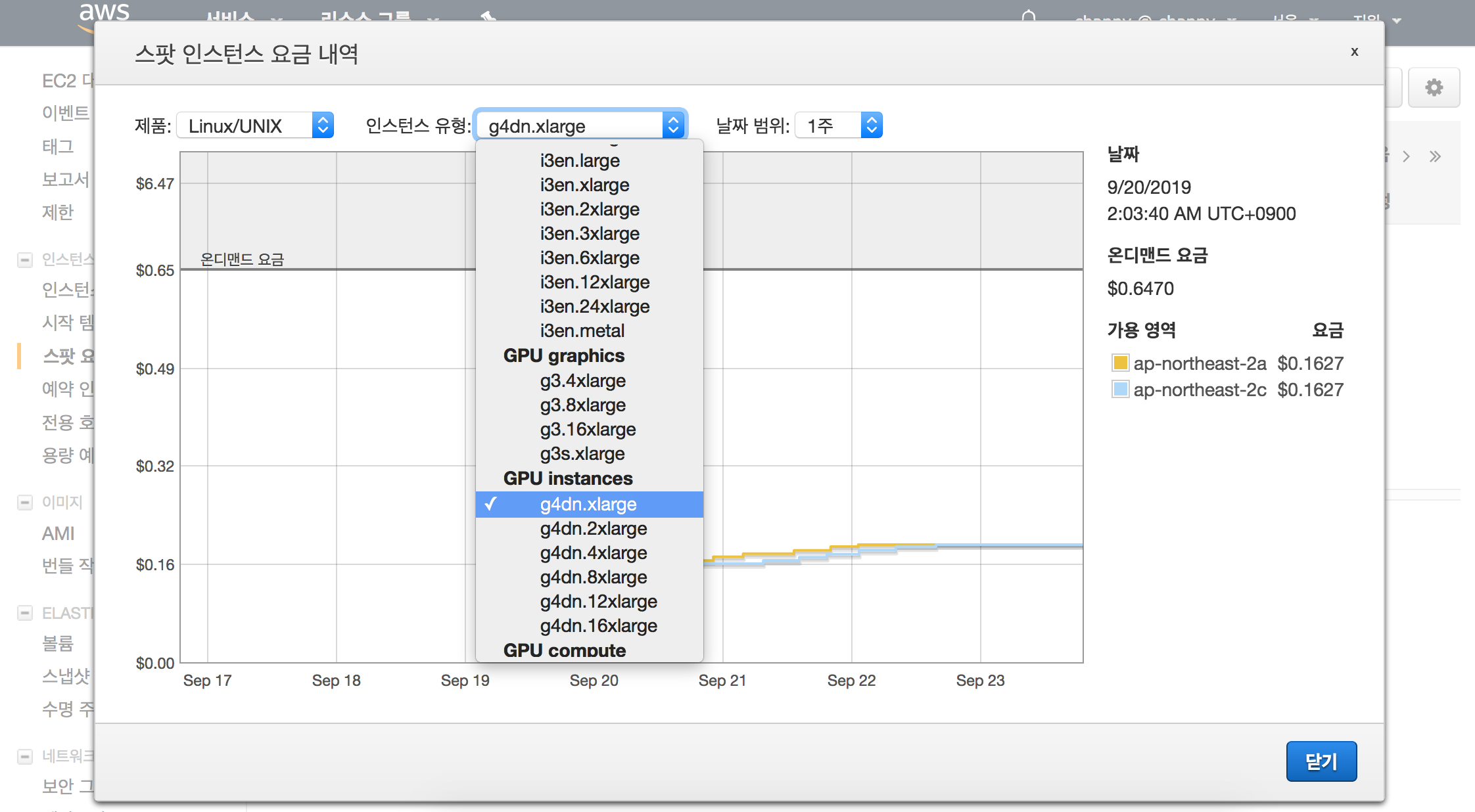Image resolution: width=1475 pixels, height=812 pixels.
Task: Select g4dn.2xlarge from the list
Action: coord(593,529)
